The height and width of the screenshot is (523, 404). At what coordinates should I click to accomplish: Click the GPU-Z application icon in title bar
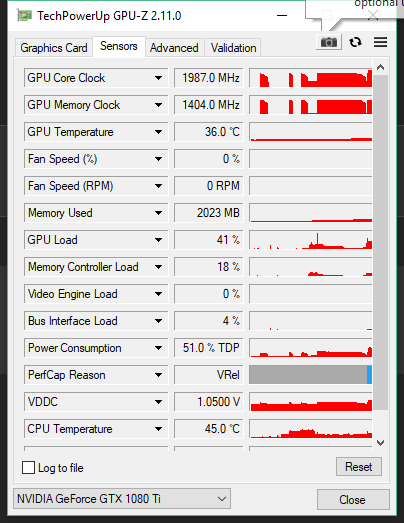[24, 16]
